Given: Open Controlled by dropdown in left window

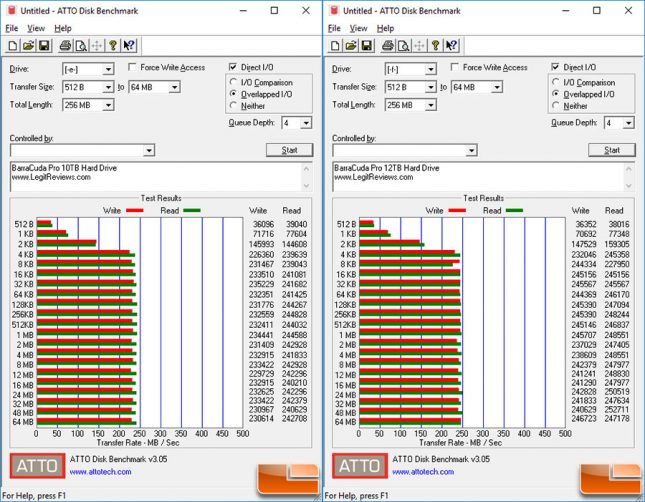Looking at the screenshot, I should (x=149, y=151).
